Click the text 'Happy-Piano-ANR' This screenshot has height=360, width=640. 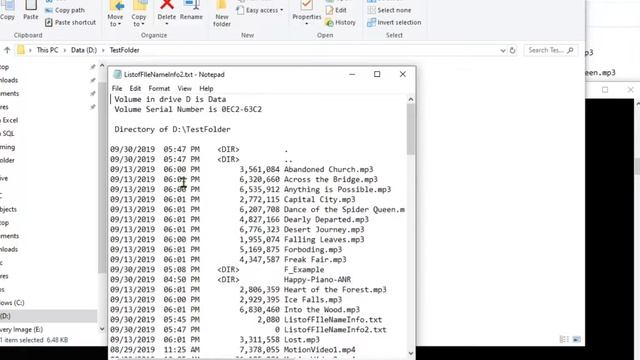(x=318, y=280)
